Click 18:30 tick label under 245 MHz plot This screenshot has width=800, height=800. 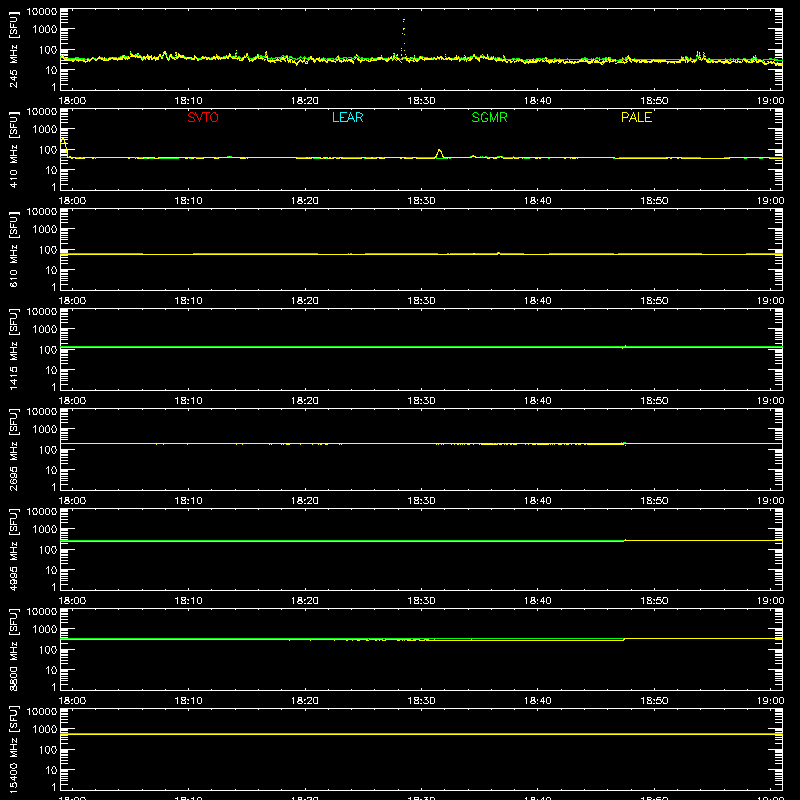(x=421, y=101)
